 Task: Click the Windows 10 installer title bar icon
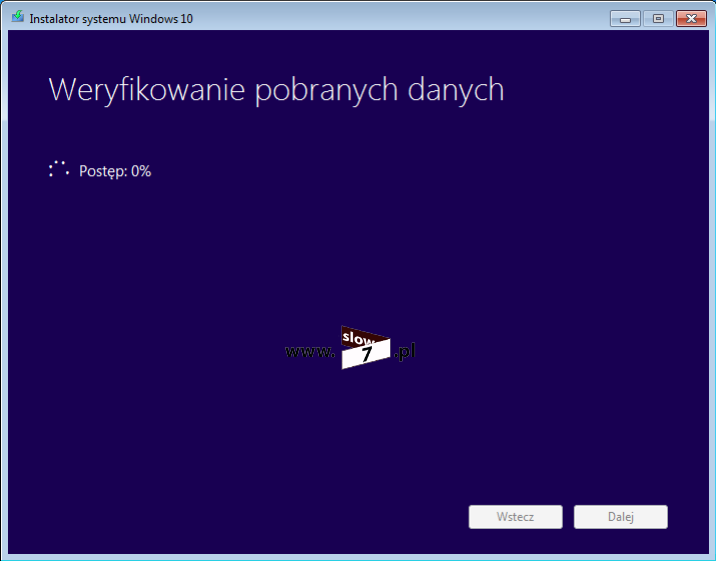coord(18,17)
